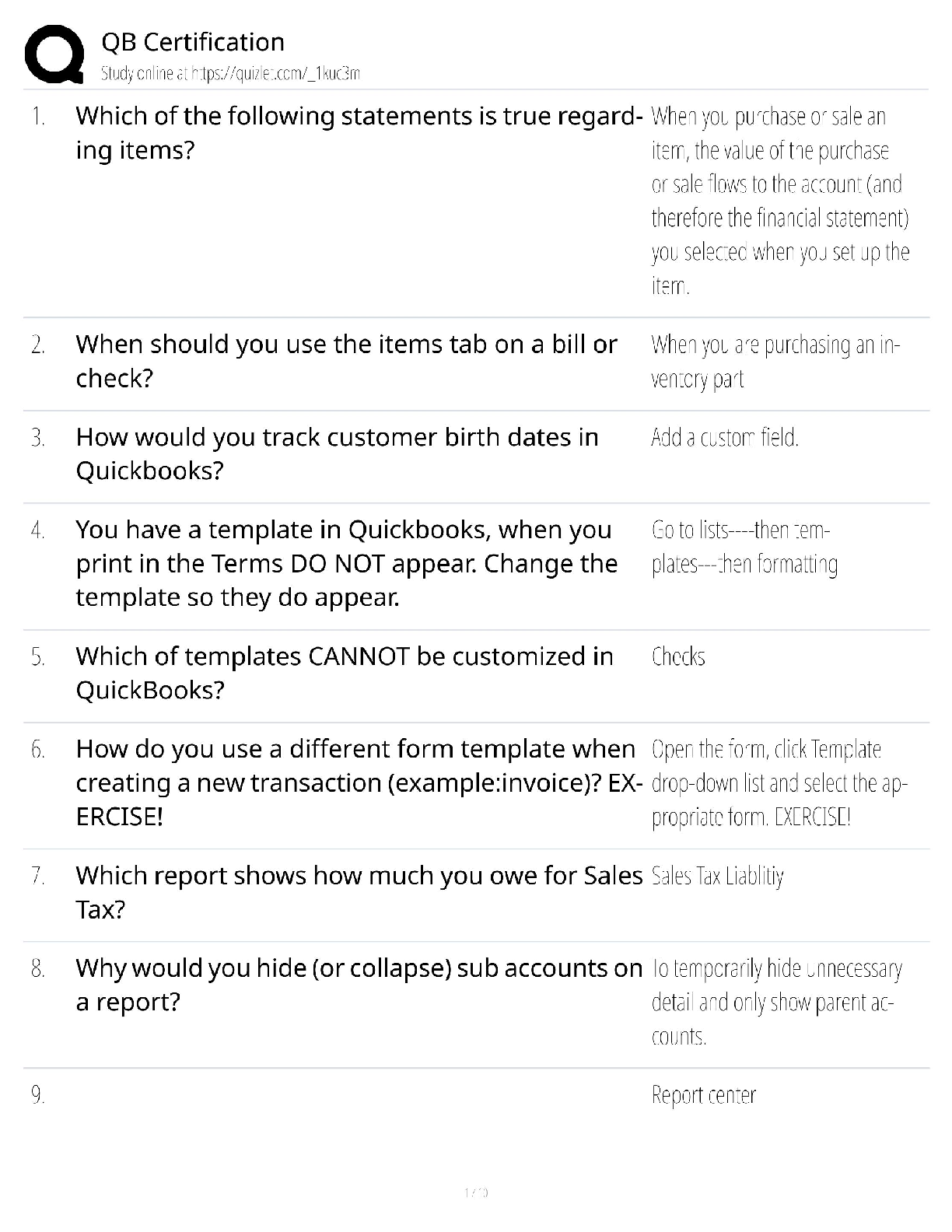The image size is (952, 1232).
Task: Select question 6 about different form template
Action: click(x=358, y=782)
